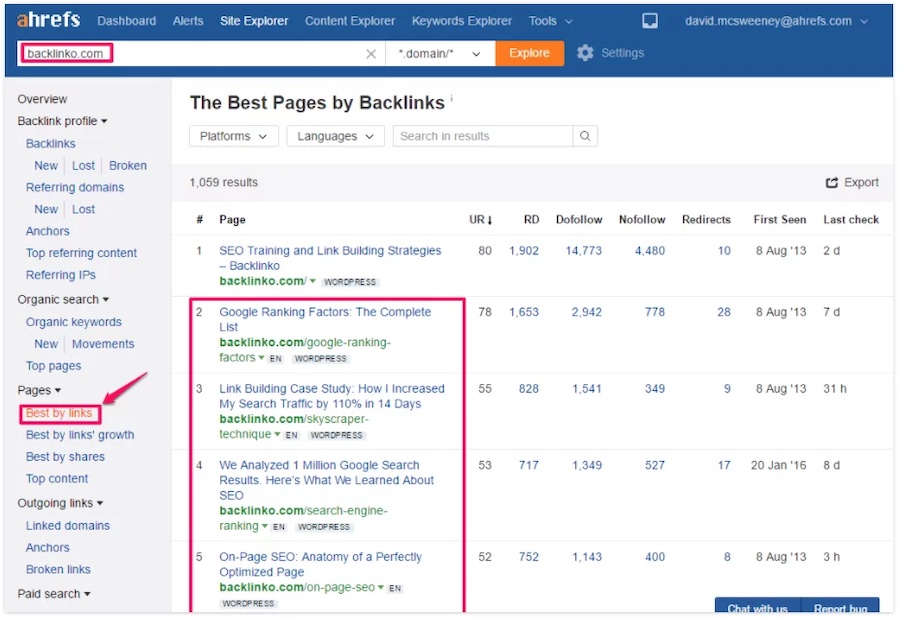900x620 pixels.
Task: Open Keywords Explorer in top navigation
Action: tap(461, 21)
